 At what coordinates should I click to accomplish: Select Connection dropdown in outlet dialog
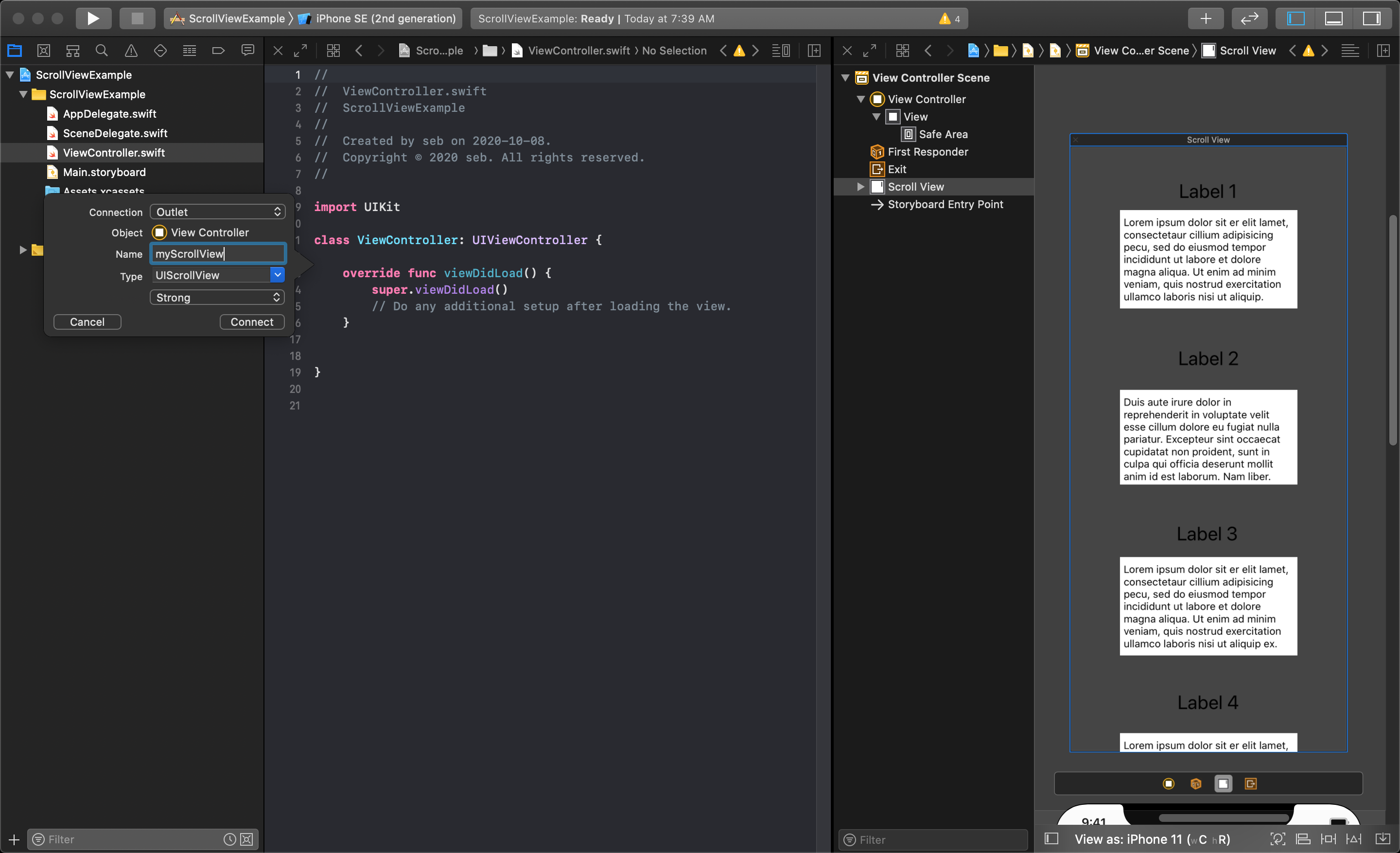[216, 211]
